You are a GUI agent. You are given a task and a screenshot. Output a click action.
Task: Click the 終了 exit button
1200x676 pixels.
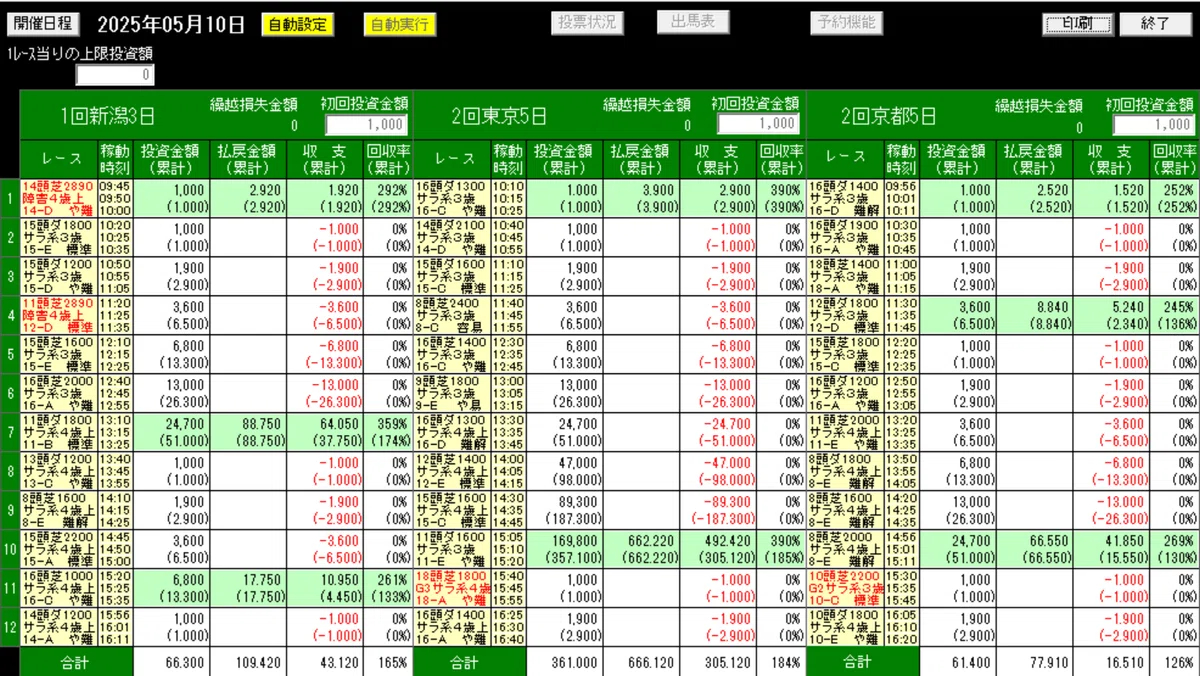1155,23
